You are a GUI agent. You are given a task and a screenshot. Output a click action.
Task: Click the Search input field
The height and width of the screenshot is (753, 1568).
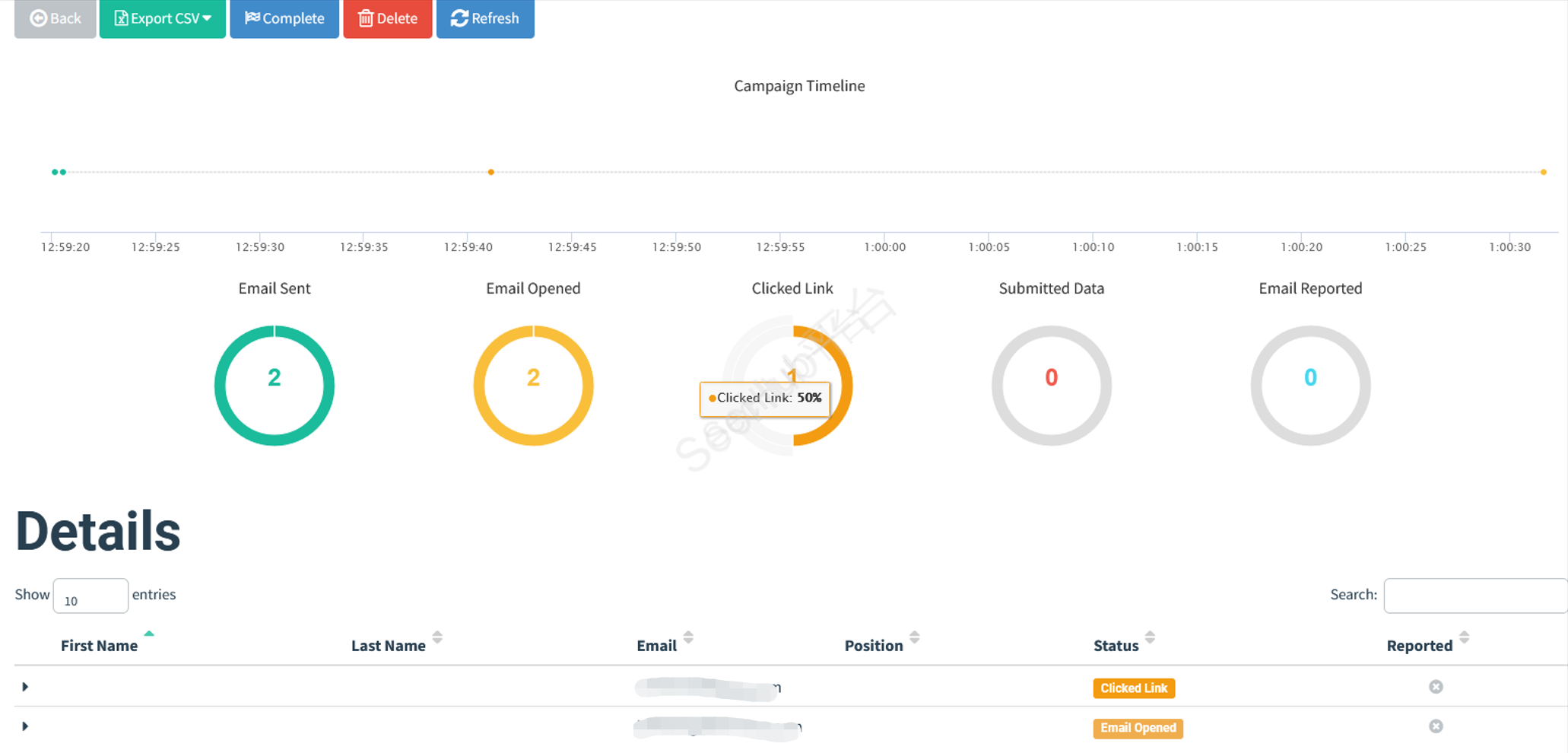[x=1474, y=596]
